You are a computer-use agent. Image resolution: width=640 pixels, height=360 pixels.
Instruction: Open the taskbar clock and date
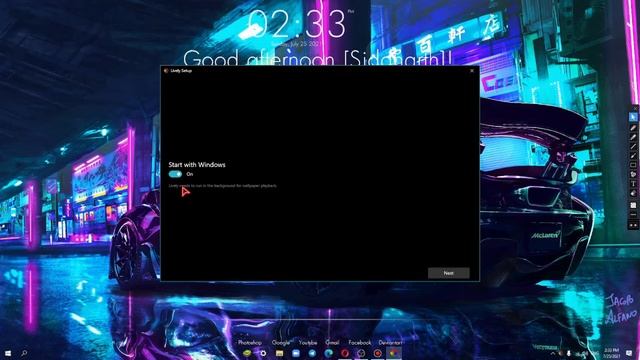(x=611, y=353)
